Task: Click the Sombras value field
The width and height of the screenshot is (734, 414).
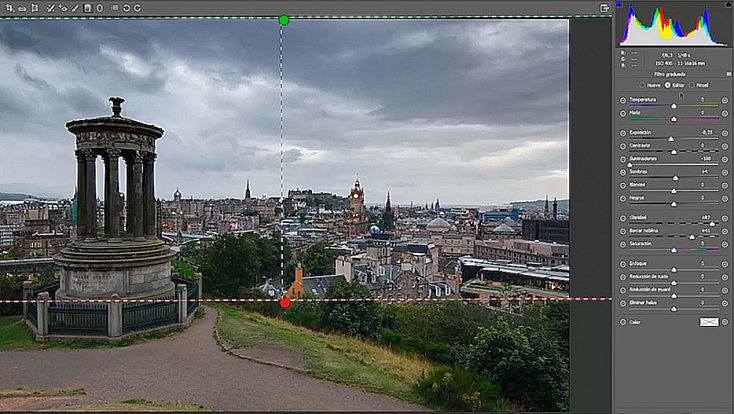Action: [707, 172]
